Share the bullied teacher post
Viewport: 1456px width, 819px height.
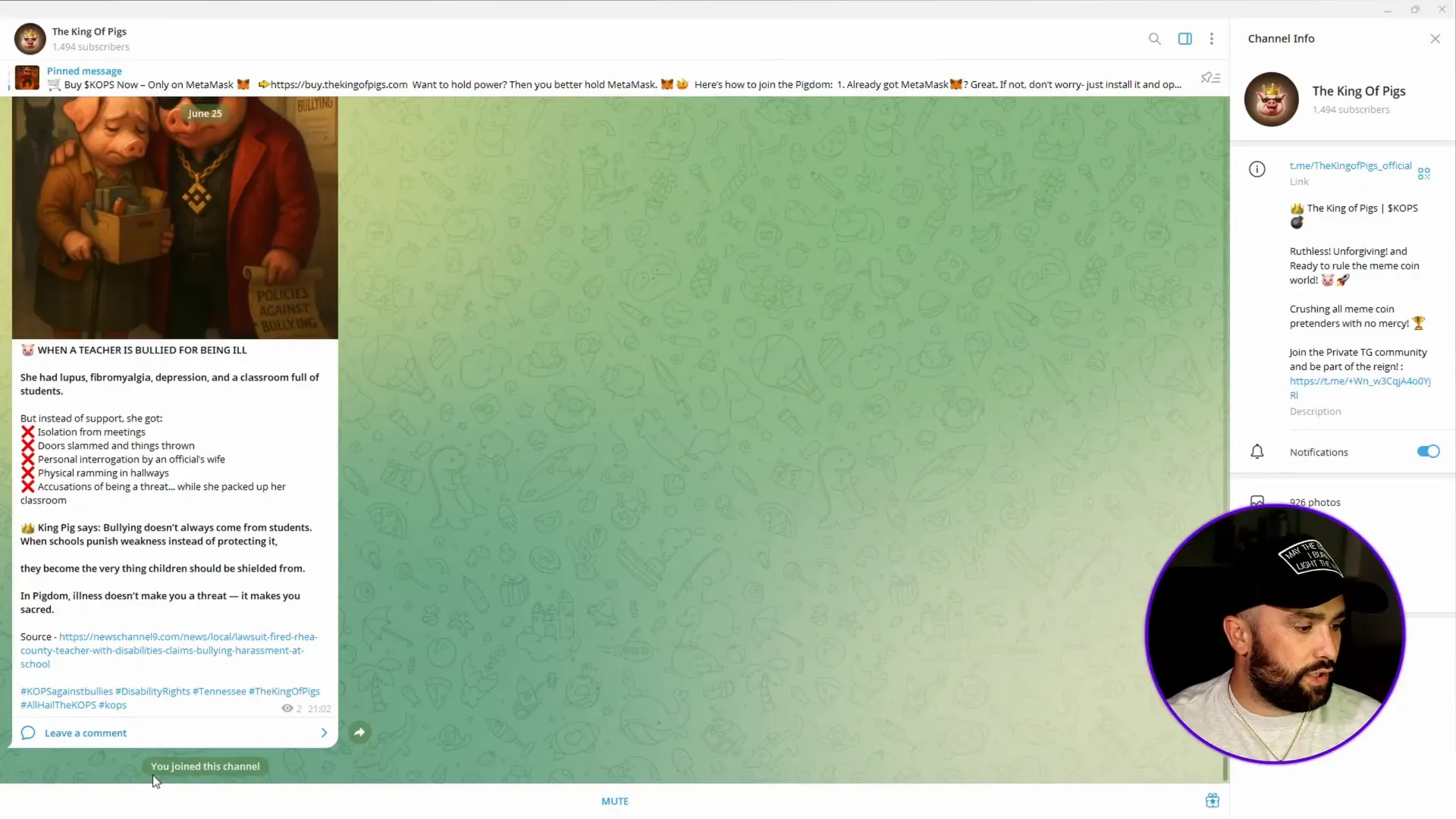coord(359,732)
